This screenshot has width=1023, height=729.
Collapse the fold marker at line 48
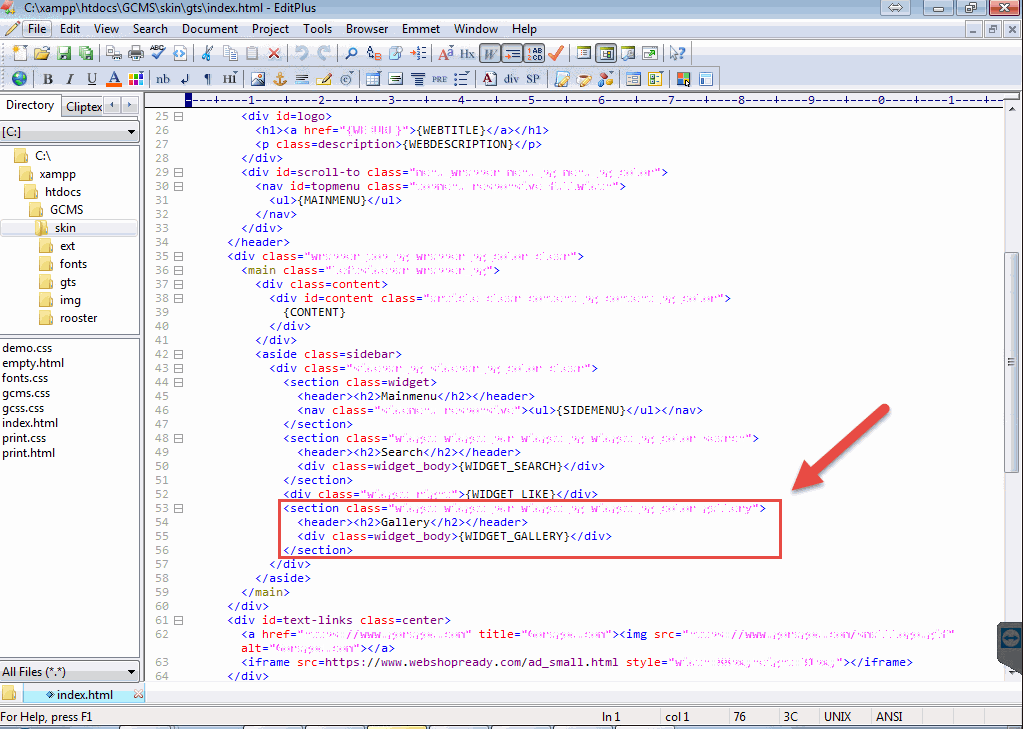tap(178, 439)
